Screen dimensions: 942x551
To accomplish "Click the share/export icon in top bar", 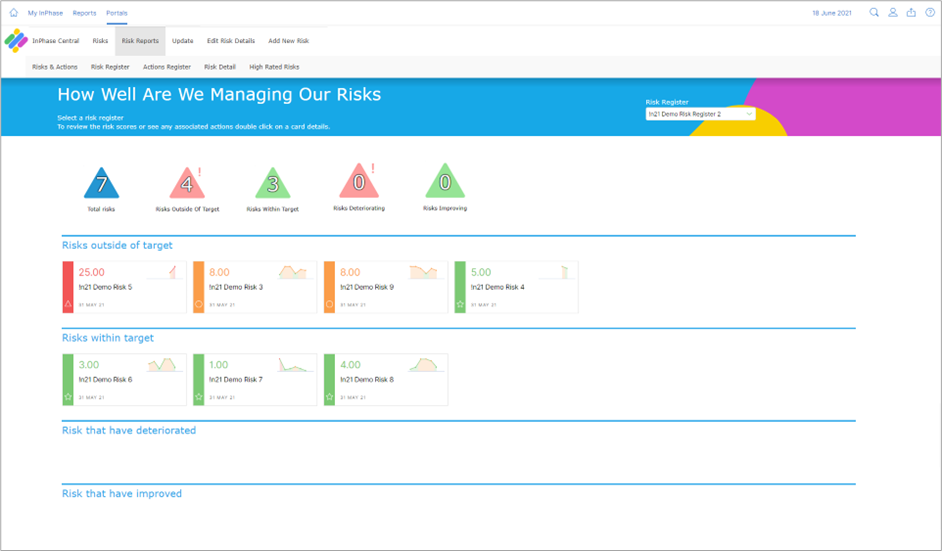I will tap(911, 13).
